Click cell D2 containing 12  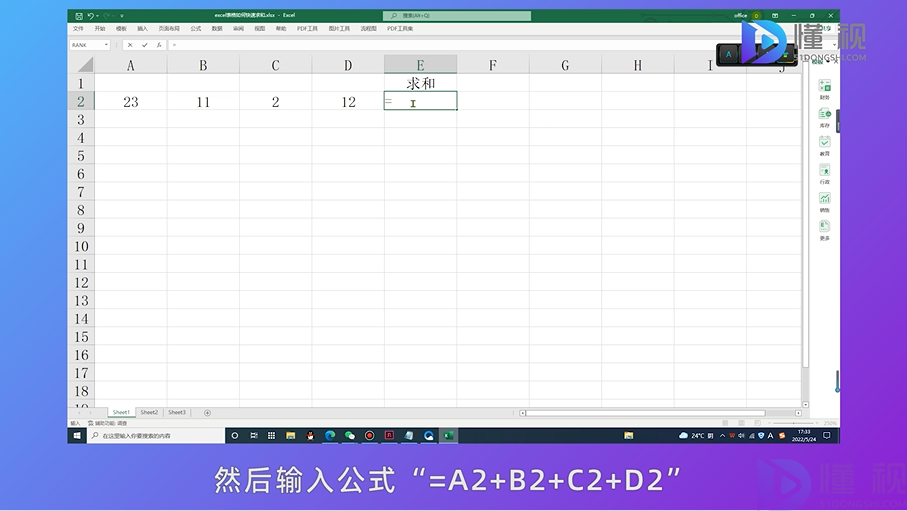tap(348, 101)
